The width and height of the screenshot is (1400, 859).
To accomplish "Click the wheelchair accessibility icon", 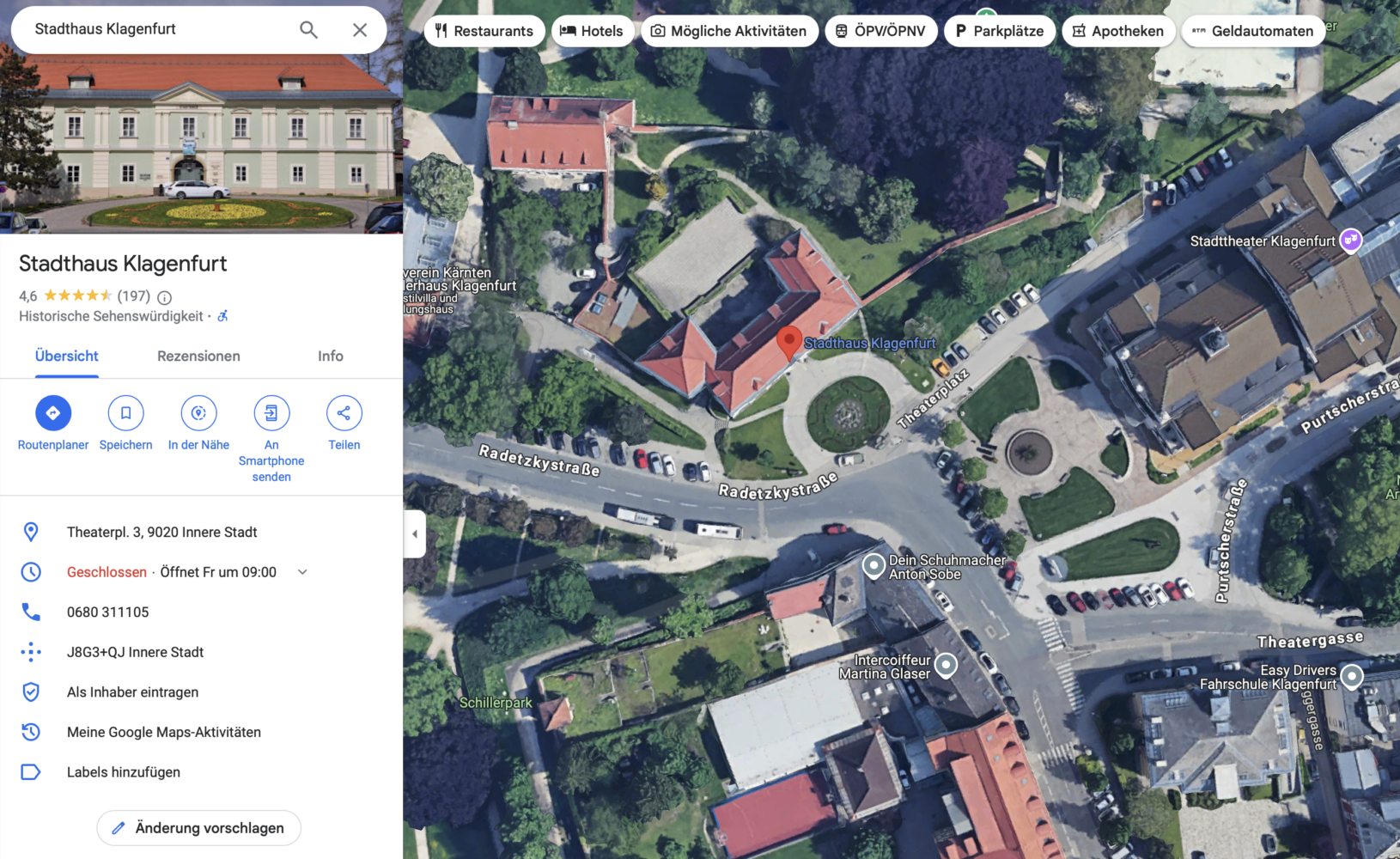I will pyautogui.click(x=222, y=316).
